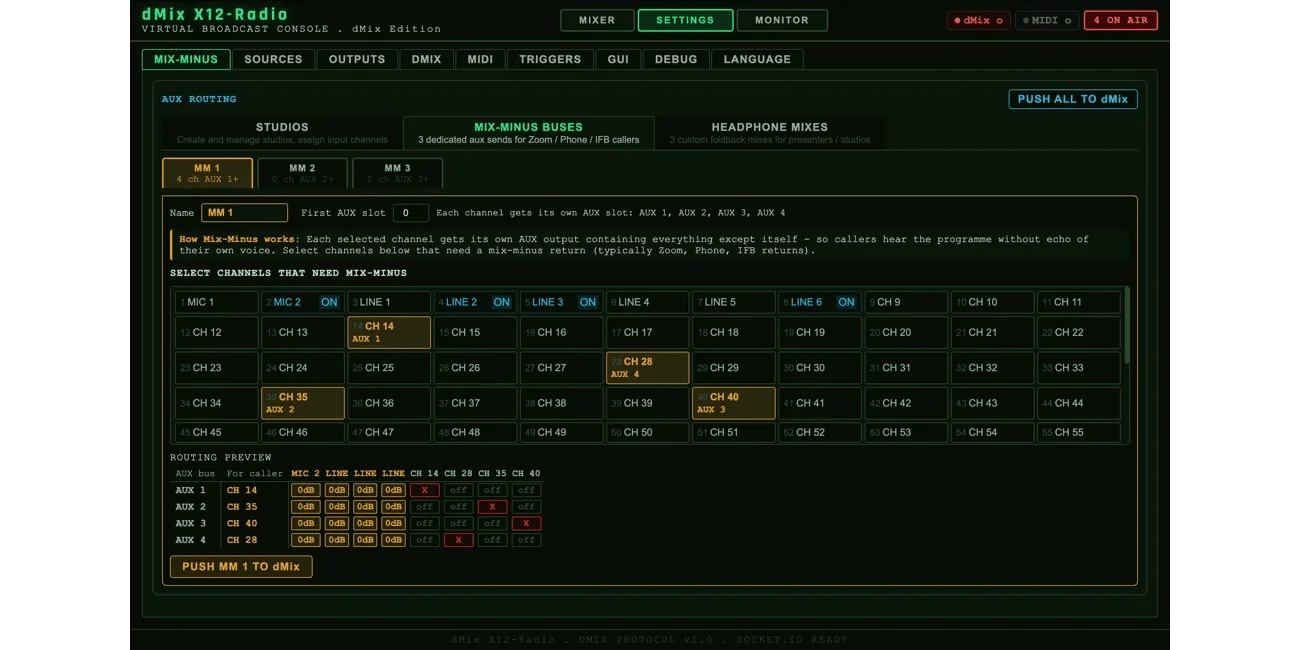Toggle mix-minus for LINE 4 channel

[647, 302]
